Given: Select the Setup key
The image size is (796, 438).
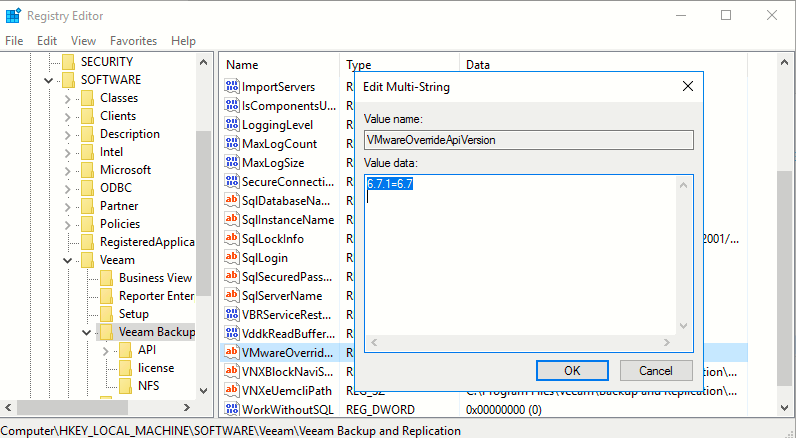Looking at the screenshot, I should (134, 314).
